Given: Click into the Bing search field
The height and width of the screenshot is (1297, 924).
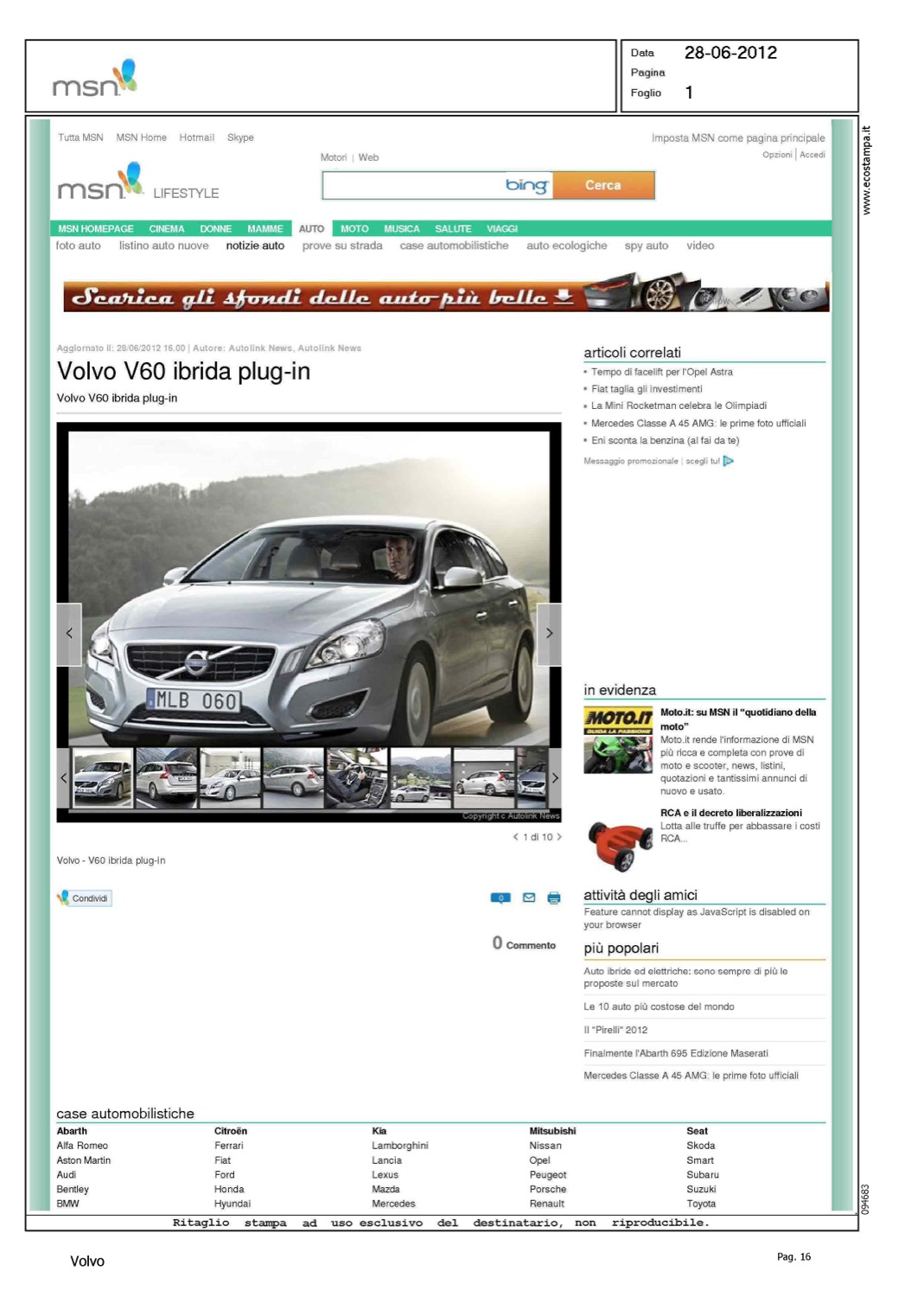Looking at the screenshot, I should [x=413, y=185].
